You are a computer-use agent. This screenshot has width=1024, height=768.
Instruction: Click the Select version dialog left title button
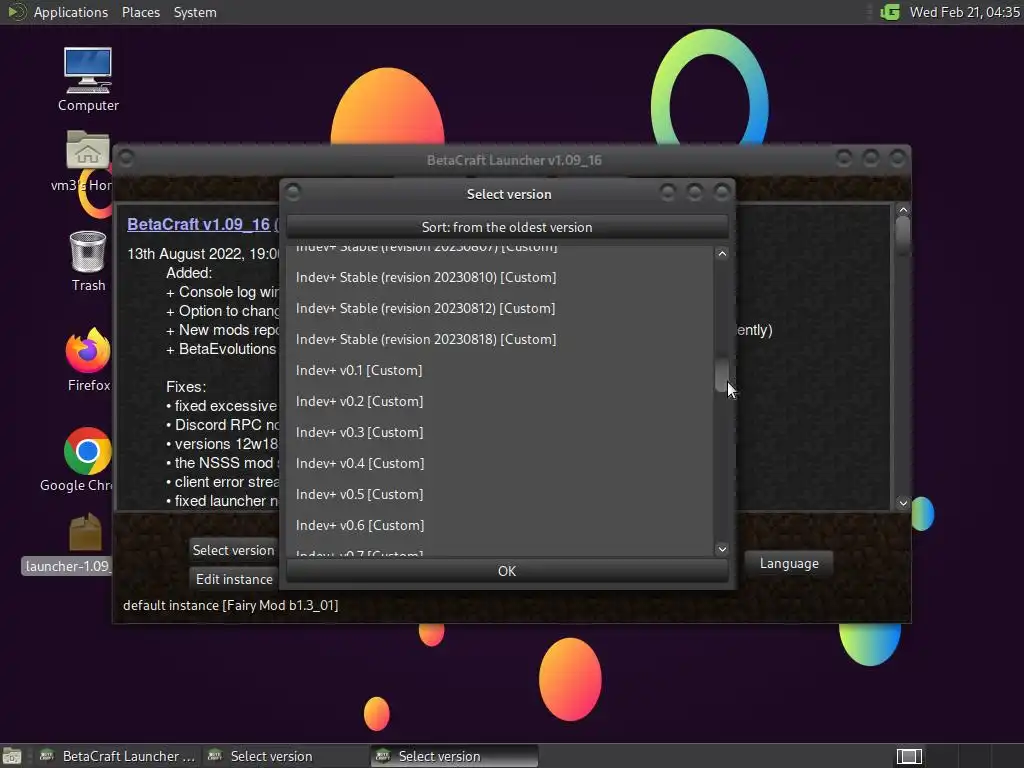[x=293, y=192]
